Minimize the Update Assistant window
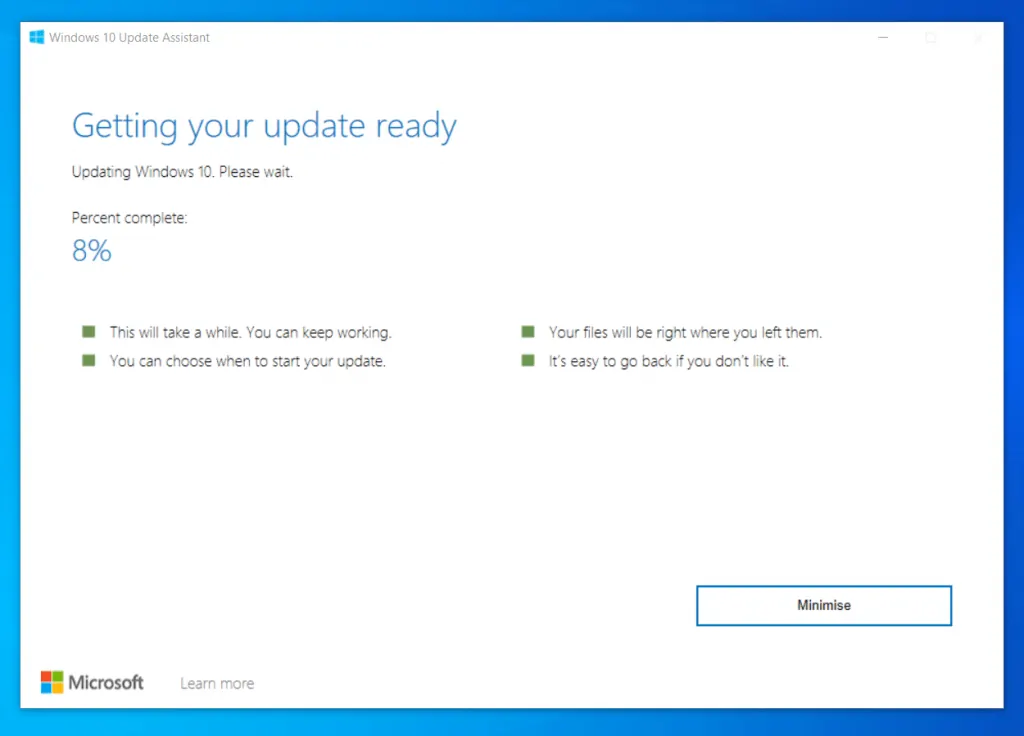This screenshot has height=736, width=1024. (883, 38)
